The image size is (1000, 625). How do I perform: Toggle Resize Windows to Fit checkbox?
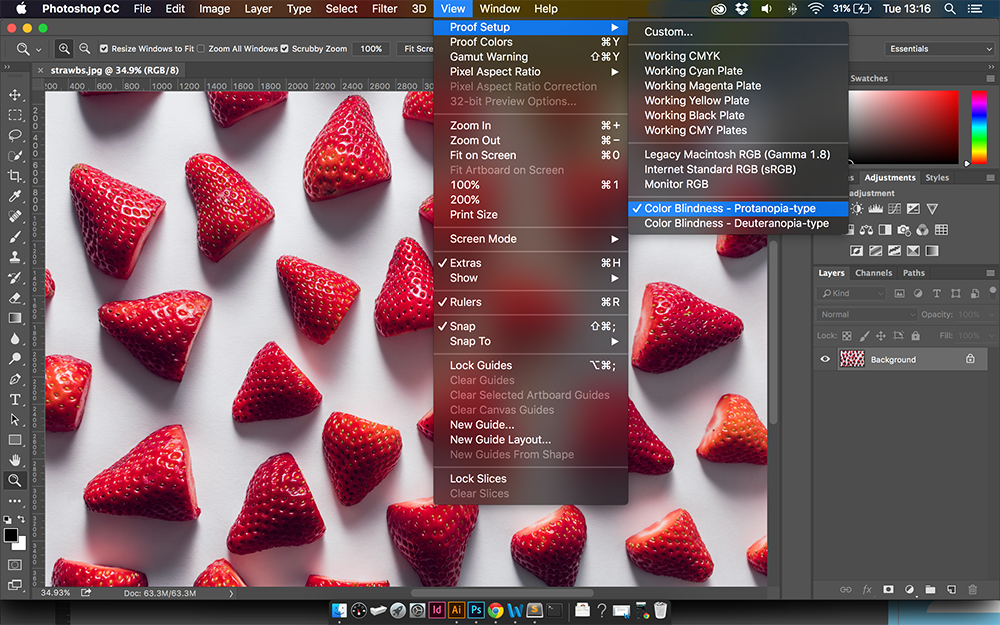[x=104, y=48]
